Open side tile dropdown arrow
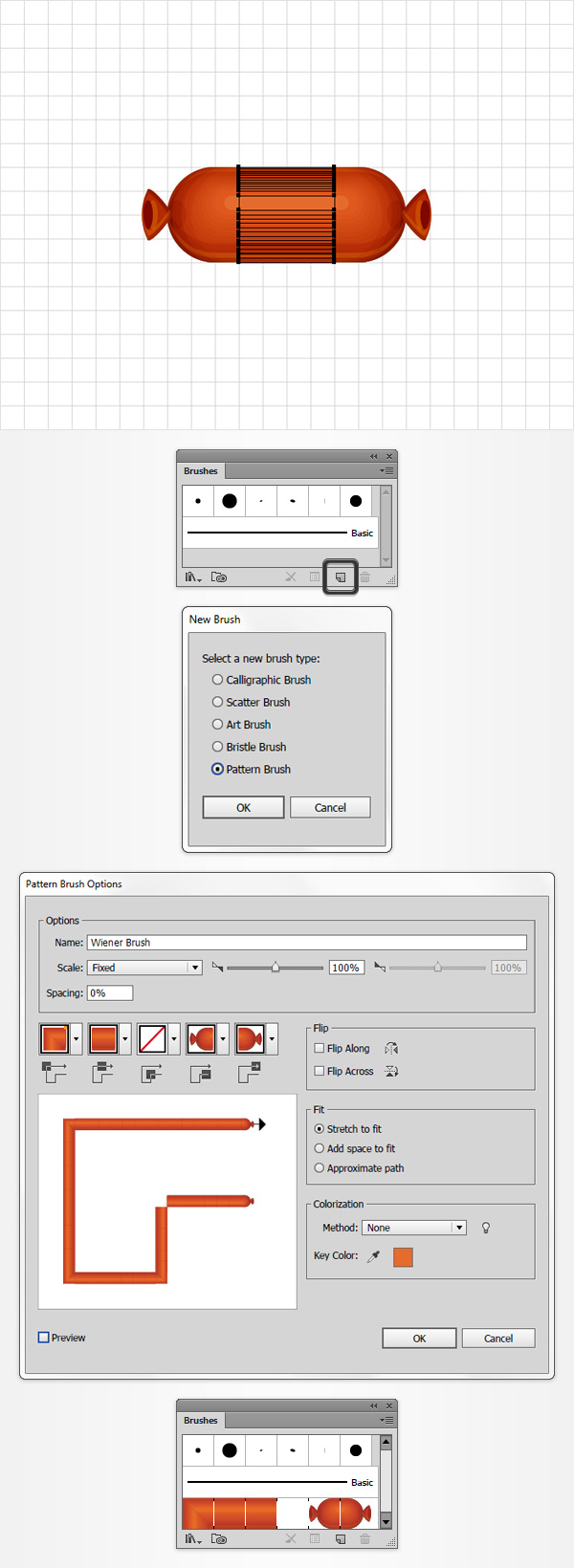574x1568 pixels. coord(125,1038)
